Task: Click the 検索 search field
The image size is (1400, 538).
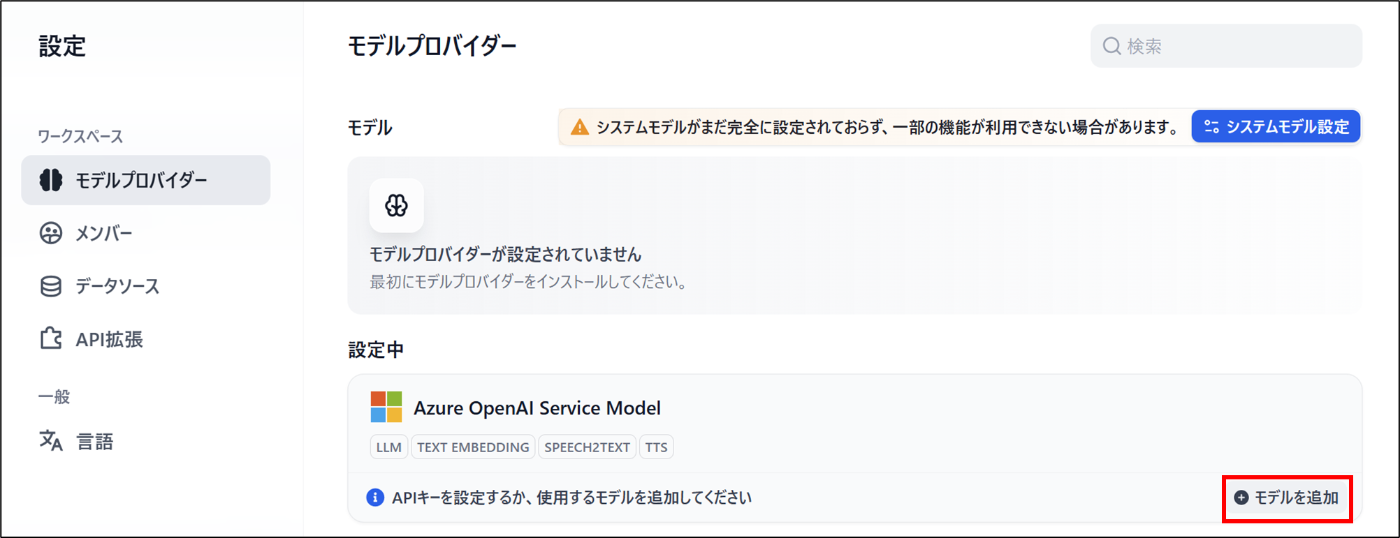Action: click(x=1226, y=46)
